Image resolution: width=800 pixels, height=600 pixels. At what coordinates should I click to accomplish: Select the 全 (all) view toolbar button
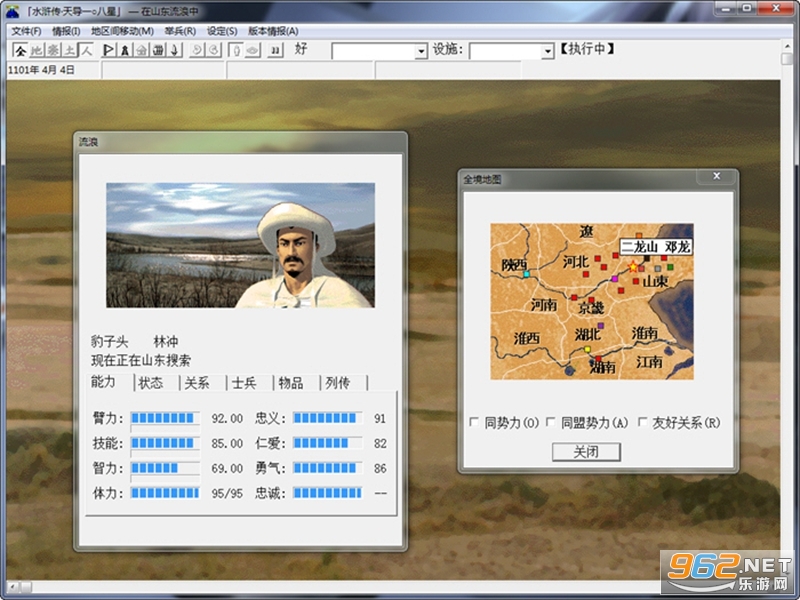click(x=20, y=50)
